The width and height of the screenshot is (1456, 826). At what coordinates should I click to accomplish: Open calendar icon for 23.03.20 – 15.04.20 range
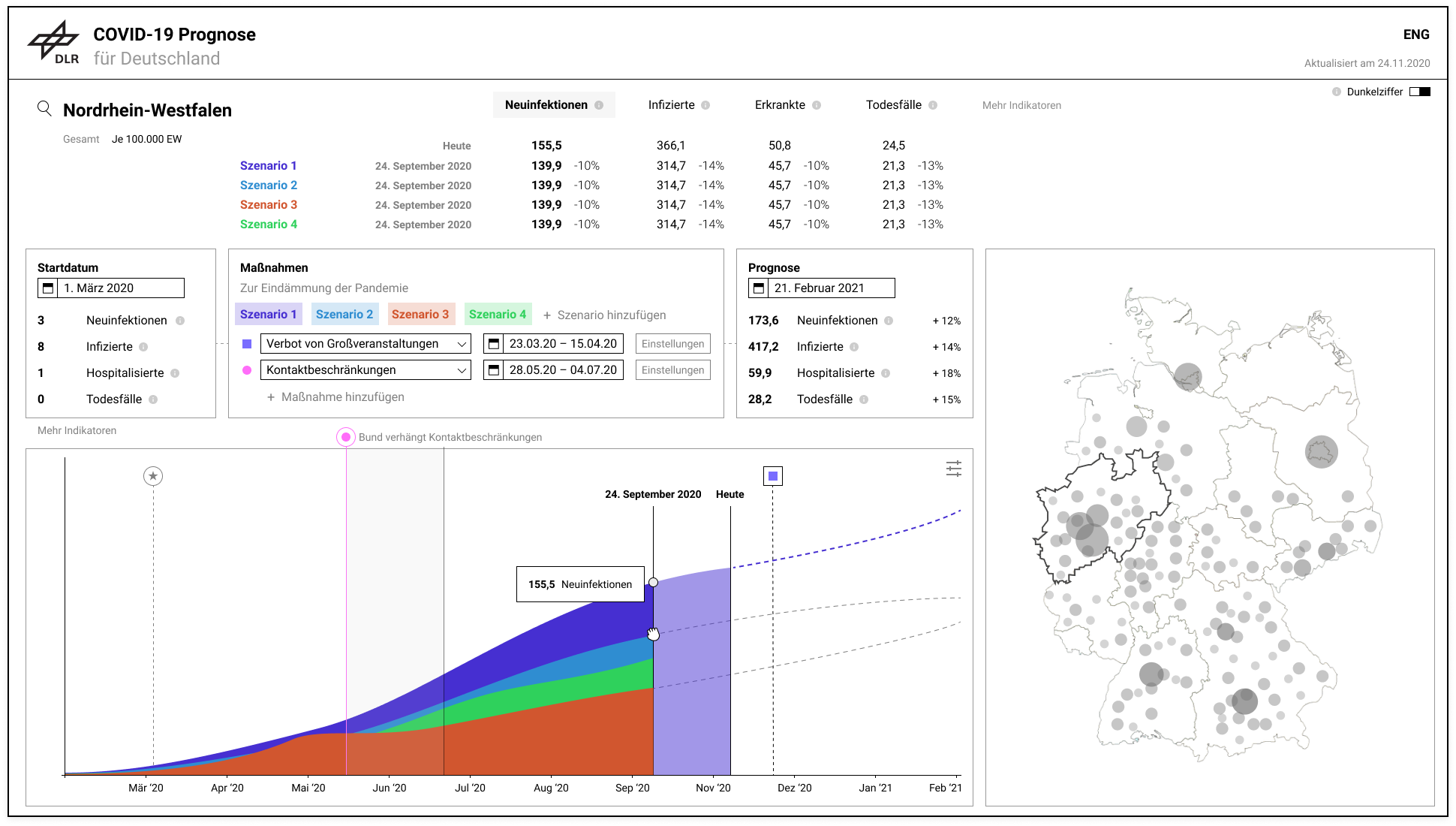point(494,343)
